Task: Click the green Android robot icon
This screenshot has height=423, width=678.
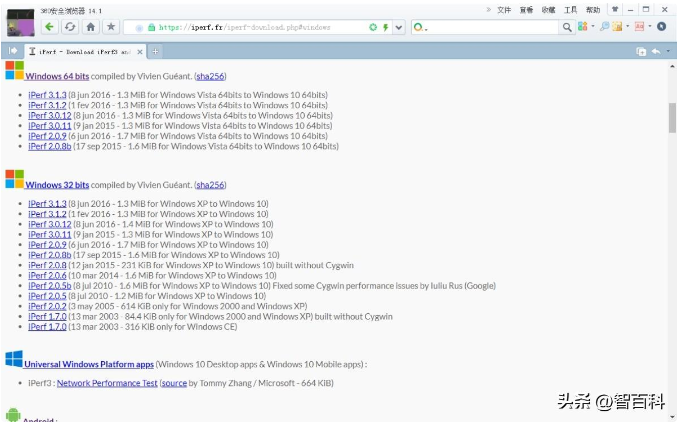Action: [13, 415]
